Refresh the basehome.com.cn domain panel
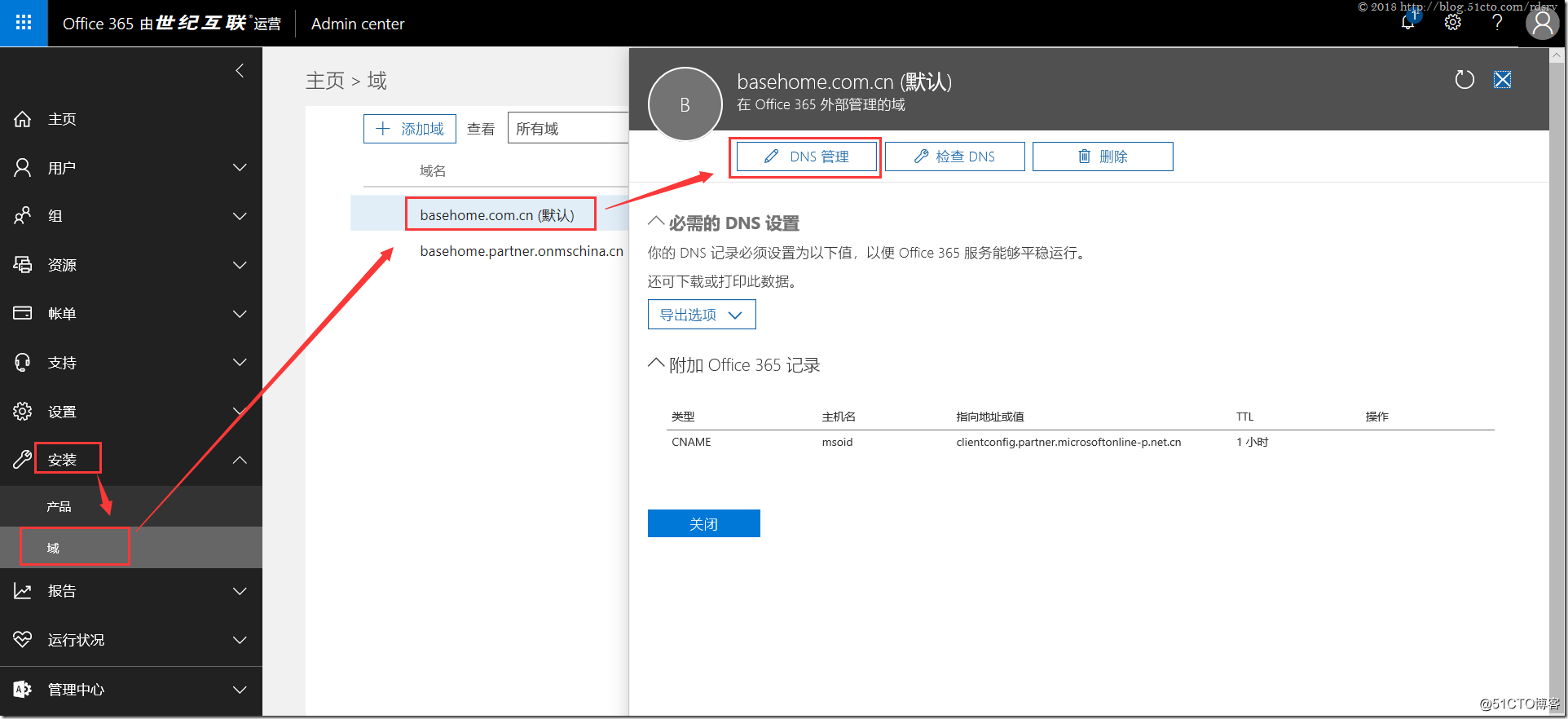Screen dimensions: 1568x719 (x=1464, y=80)
